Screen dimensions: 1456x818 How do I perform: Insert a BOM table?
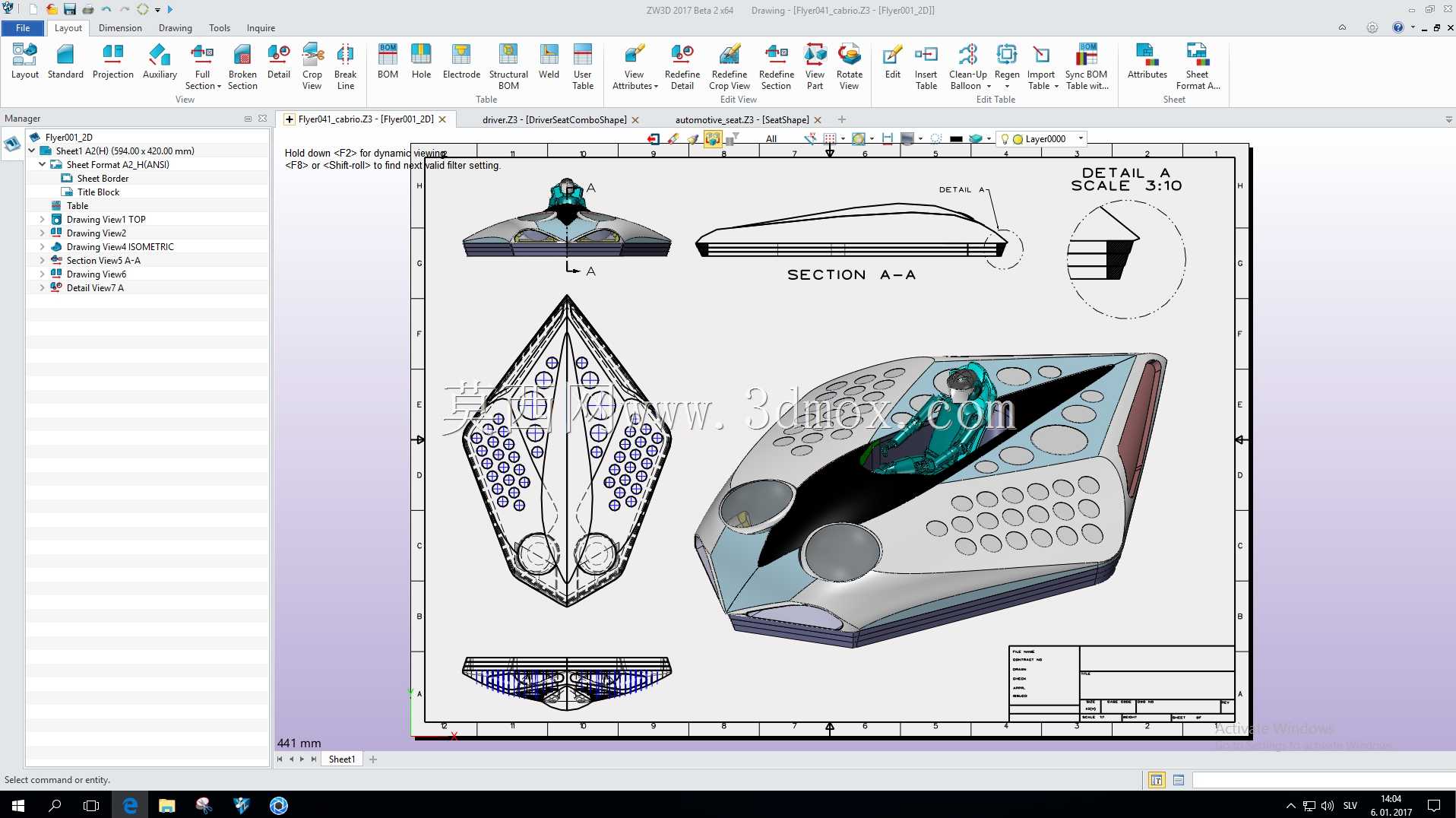click(x=388, y=61)
